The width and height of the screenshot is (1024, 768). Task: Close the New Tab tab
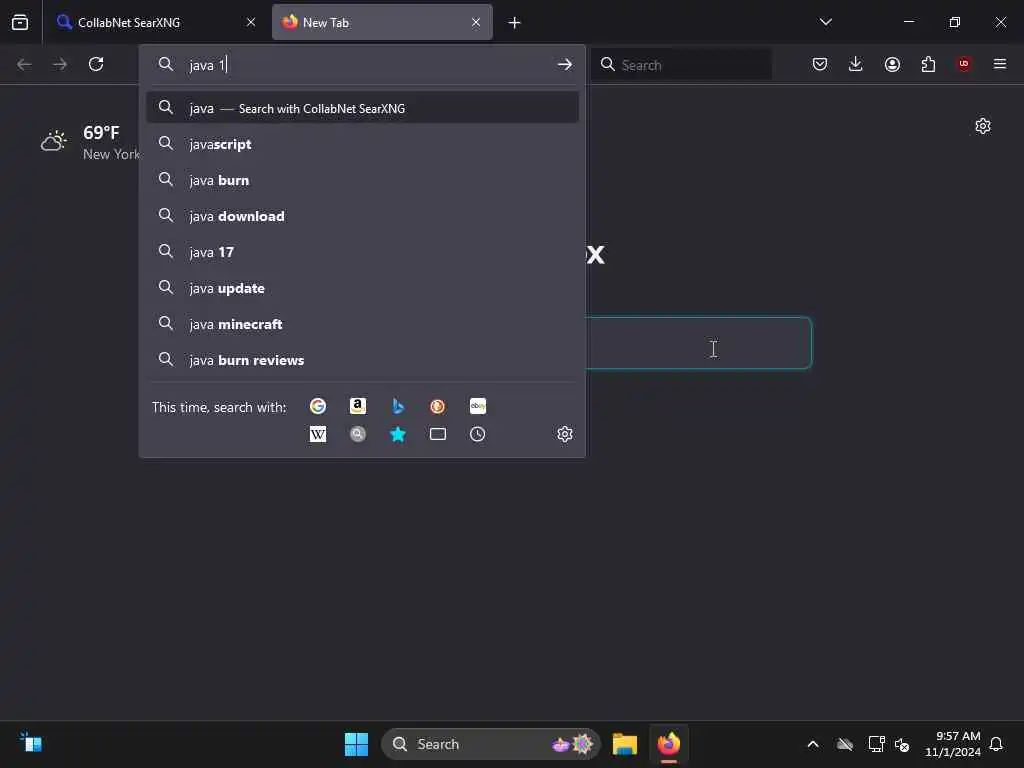(x=476, y=22)
